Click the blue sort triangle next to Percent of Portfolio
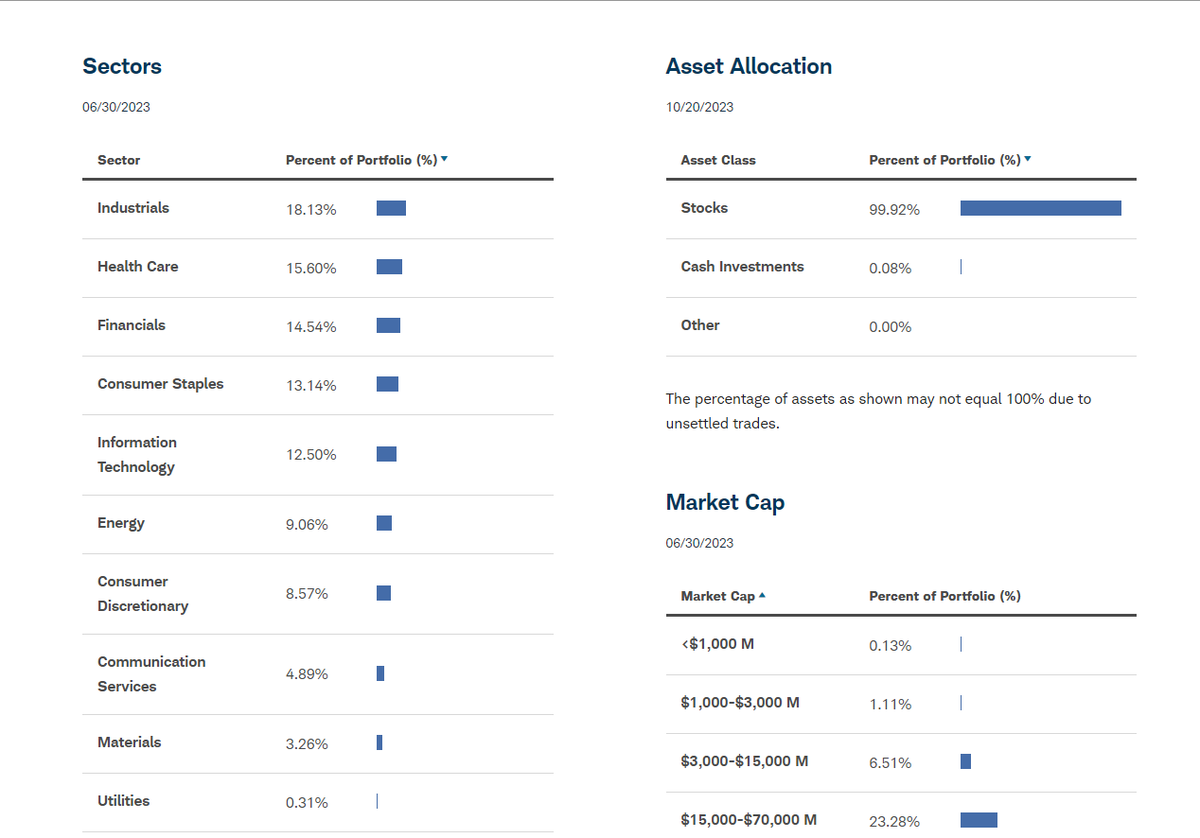The height and width of the screenshot is (838, 1200). click(444, 158)
